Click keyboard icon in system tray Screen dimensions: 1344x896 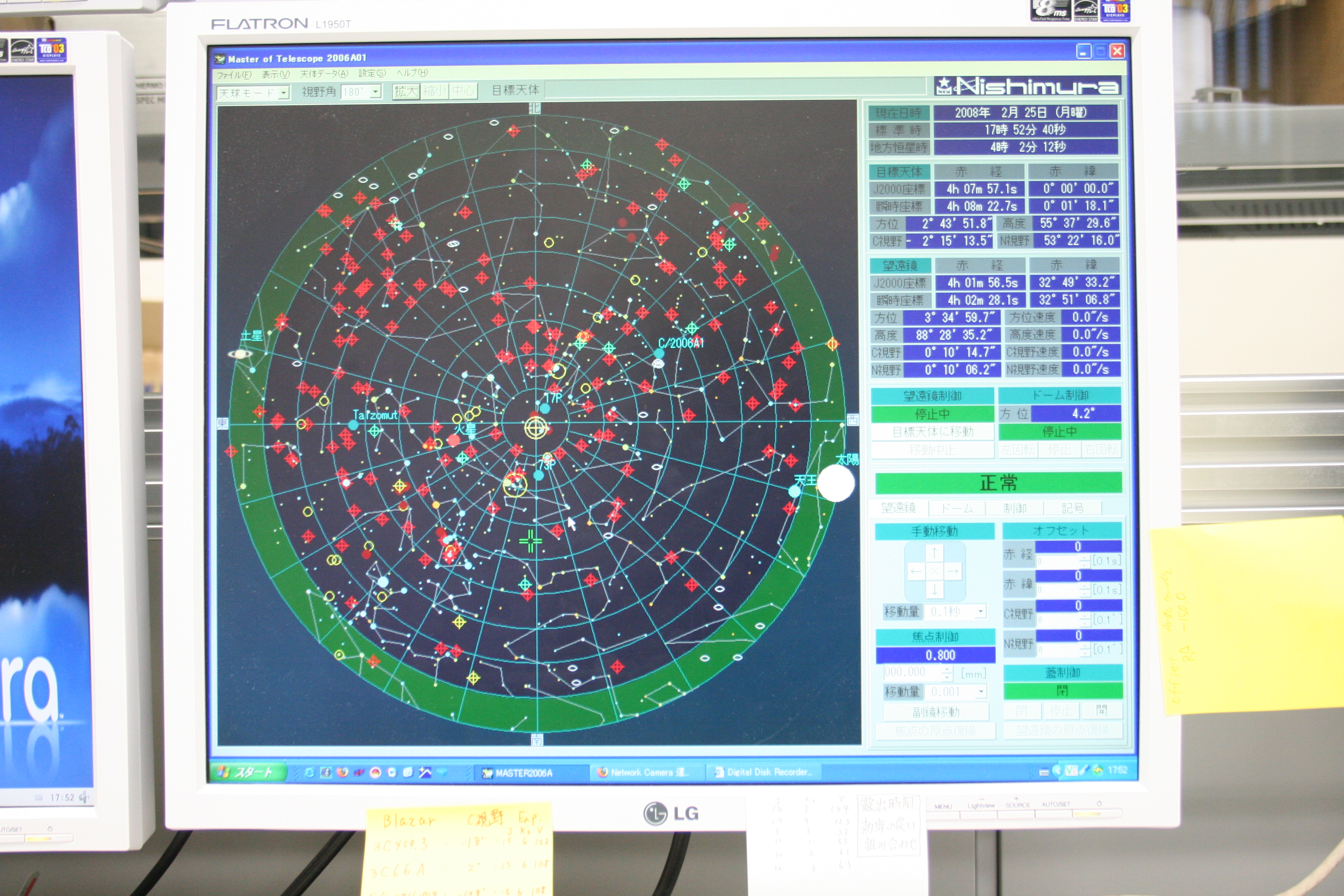[x=1043, y=772]
